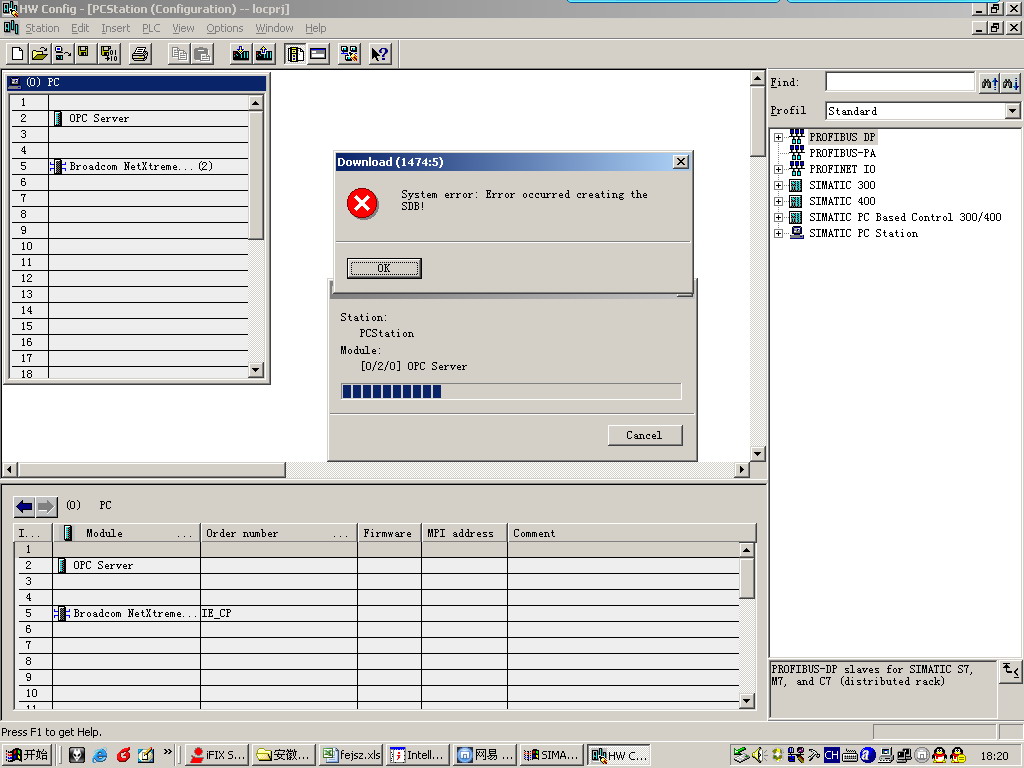
Task: Open the View menu
Action: point(183,28)
